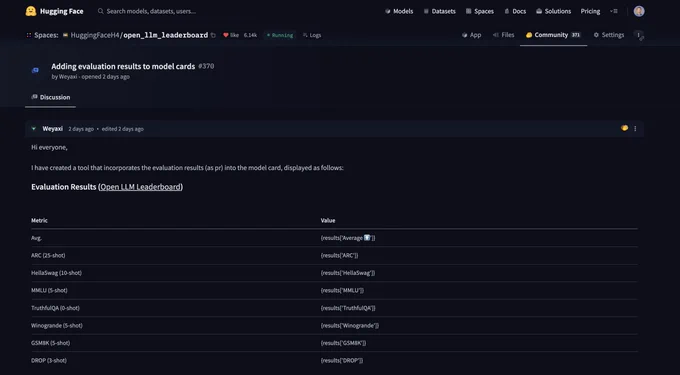680x375 pixels.
Task: View the 6.14k likes count
Action: click(x=250, y=35)
